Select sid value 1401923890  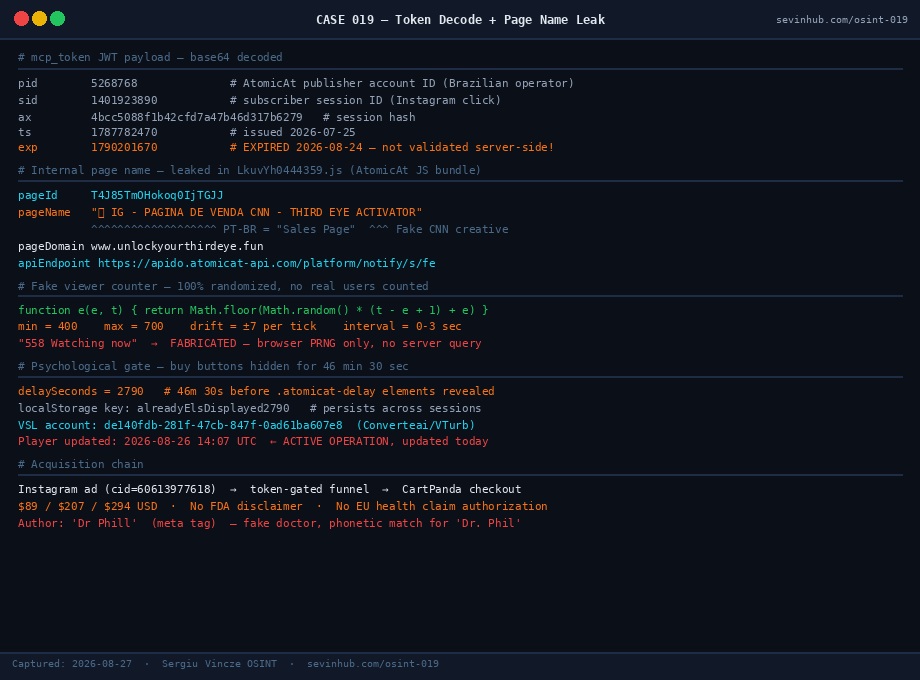click(x=124, y=100)
